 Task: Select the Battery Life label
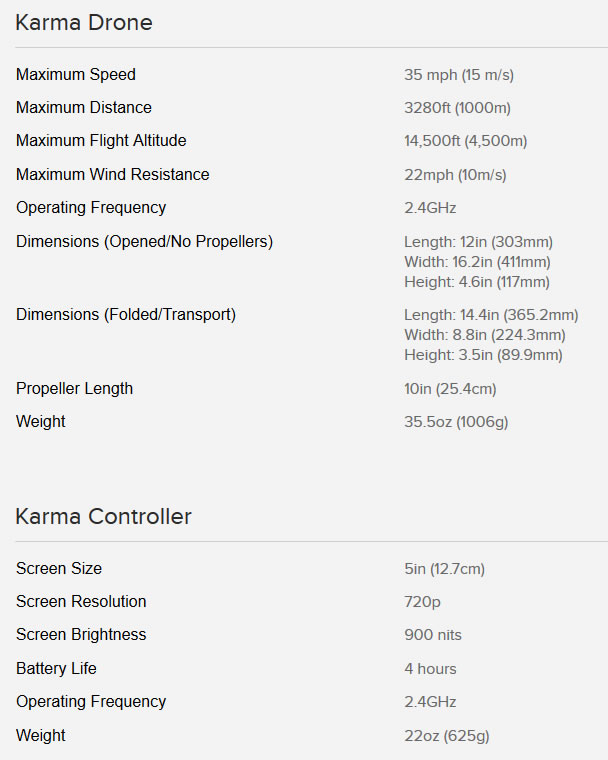tap(56, 669)
